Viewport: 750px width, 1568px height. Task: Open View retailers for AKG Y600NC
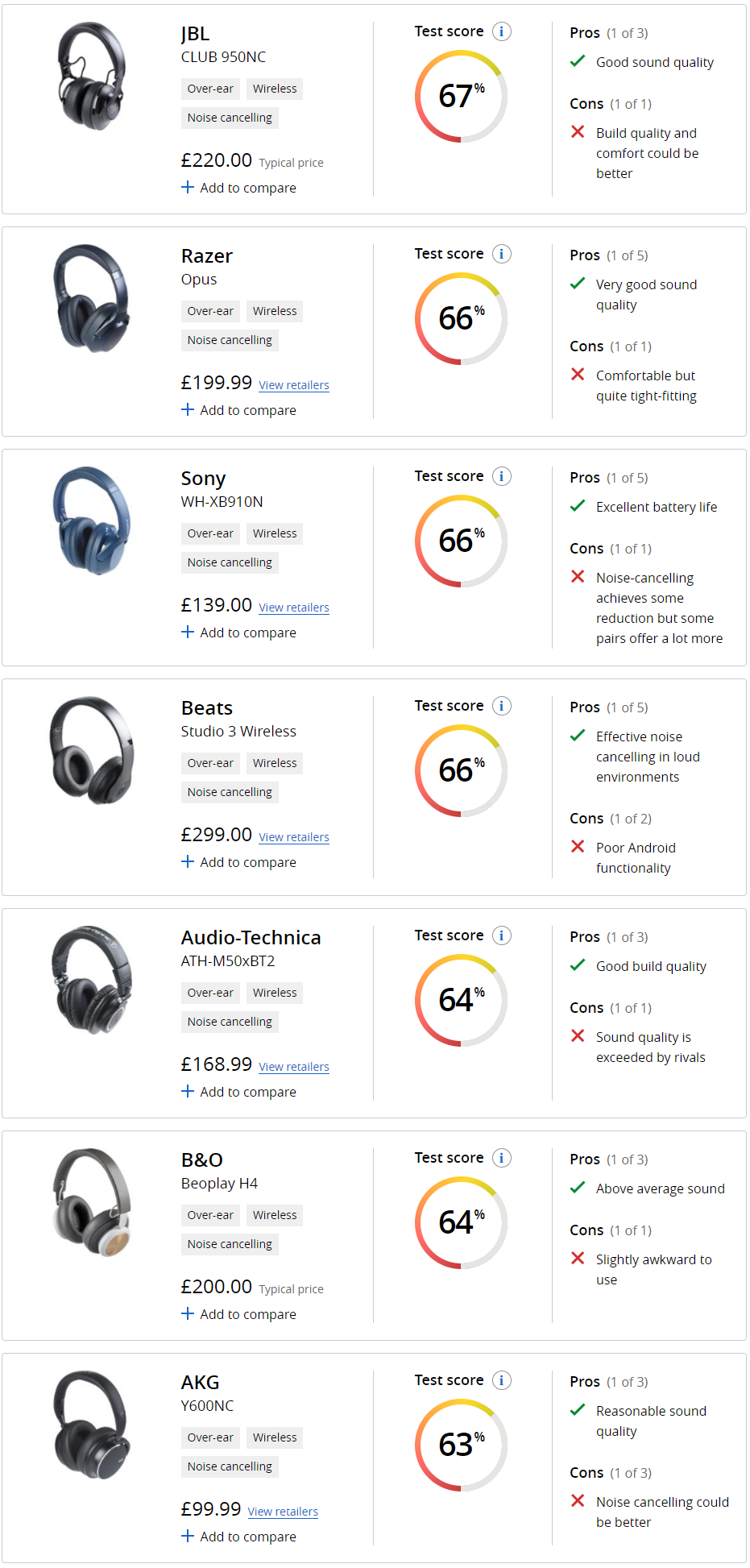(283, 1512)
